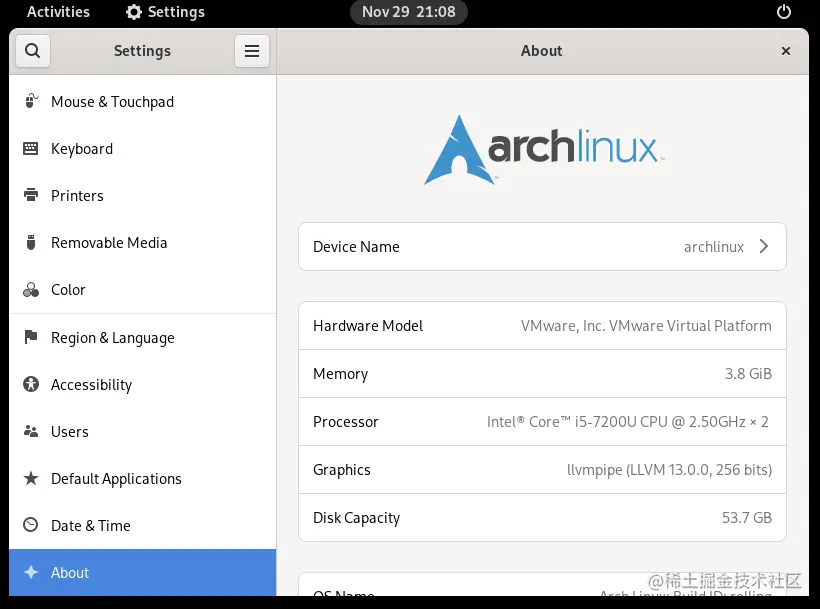Click the Color icon in sidebar
This screenshot has height=609, width=820.
(31, 290)
